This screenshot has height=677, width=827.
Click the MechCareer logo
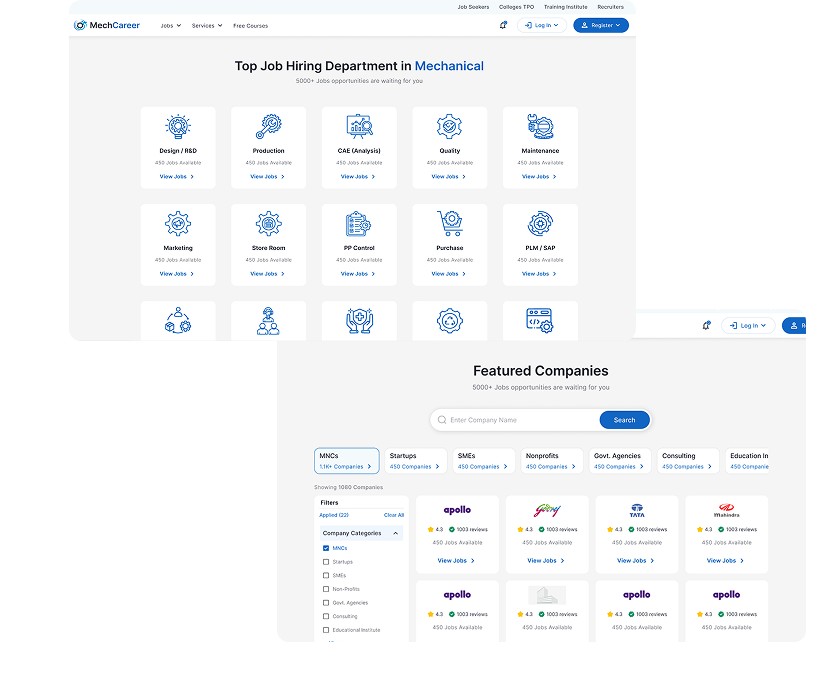pos(107,25)
